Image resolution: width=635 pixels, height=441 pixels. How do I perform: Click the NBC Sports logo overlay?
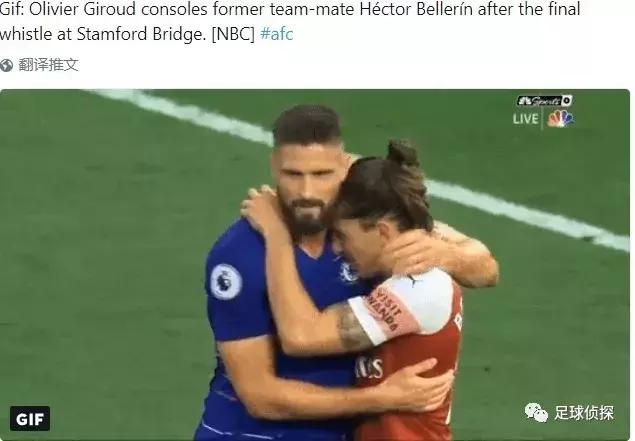(544, 101)
